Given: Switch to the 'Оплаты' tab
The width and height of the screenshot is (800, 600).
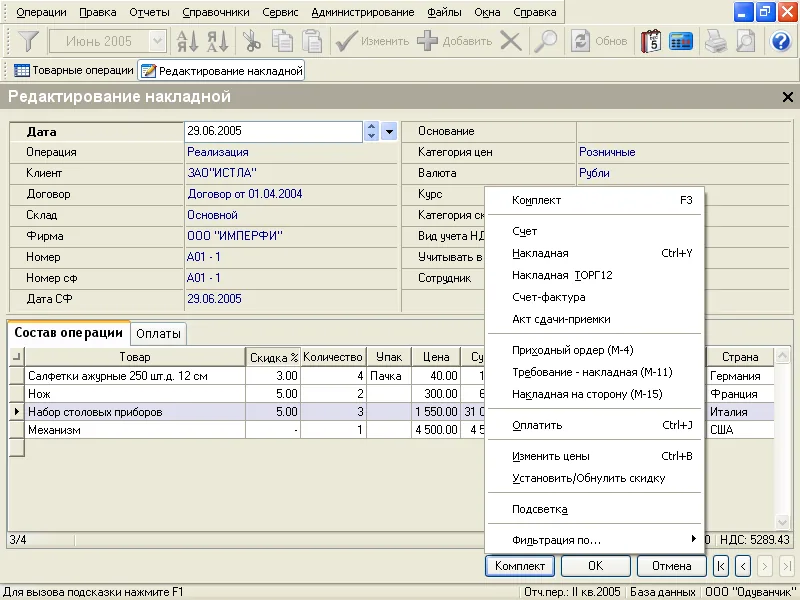Looking at the screenshot, I should 159,333.
